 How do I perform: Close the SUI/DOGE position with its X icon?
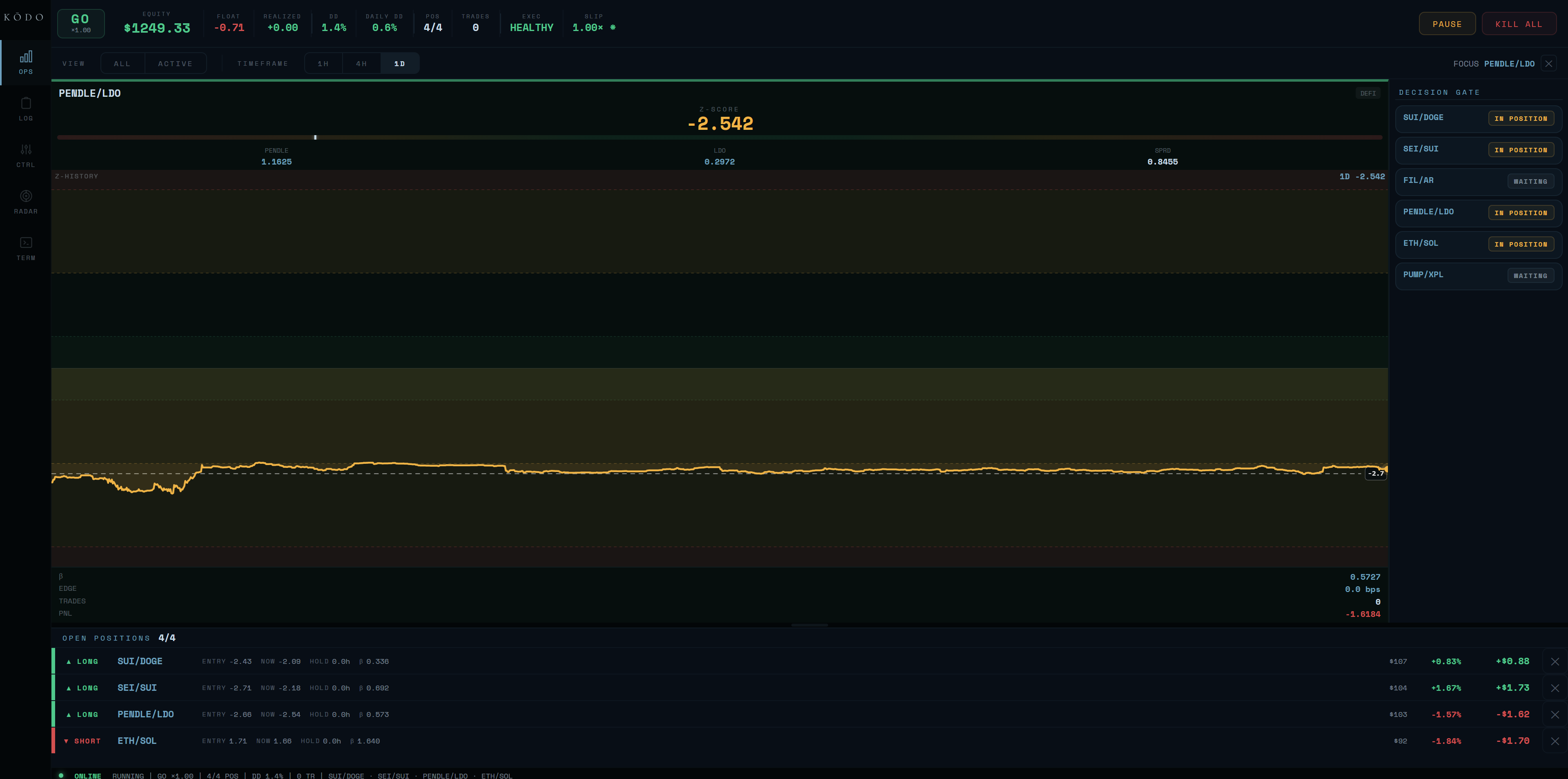[x=1555, y=661]
